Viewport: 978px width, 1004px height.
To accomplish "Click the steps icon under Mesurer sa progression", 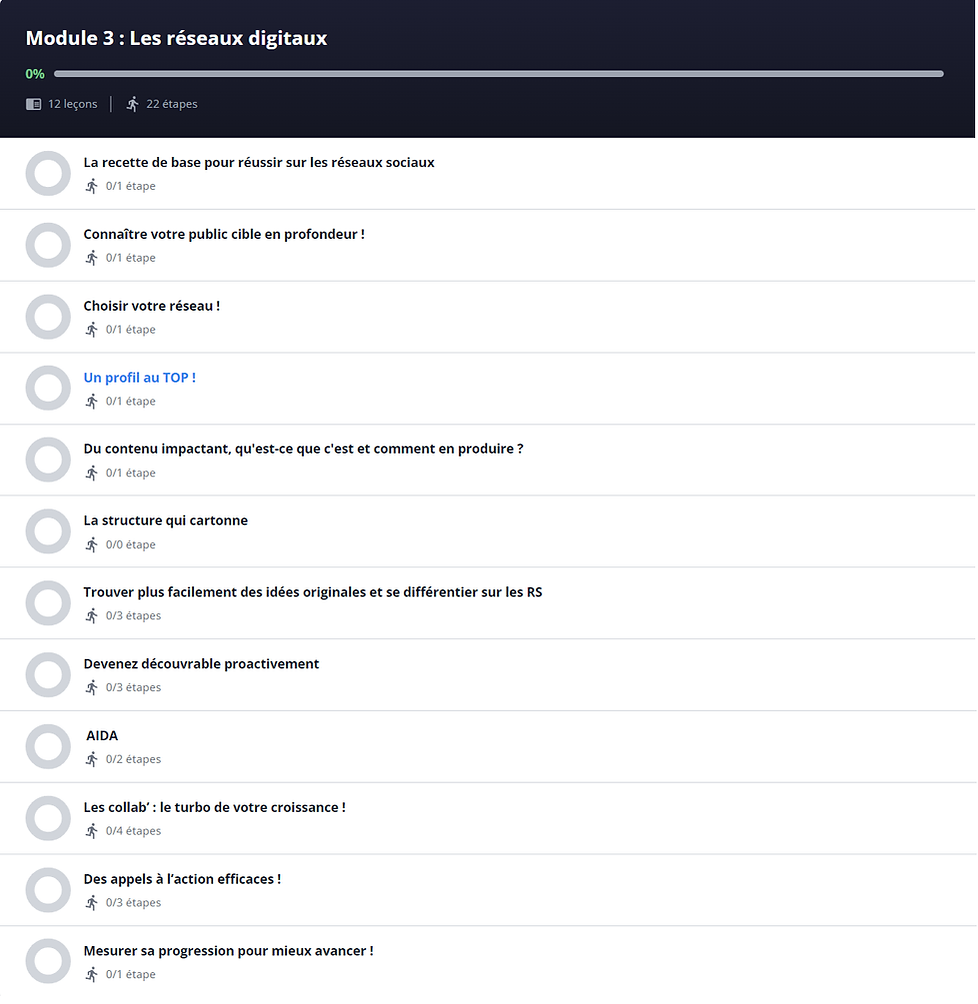I will pyautogui.click(x=92, y=974).
